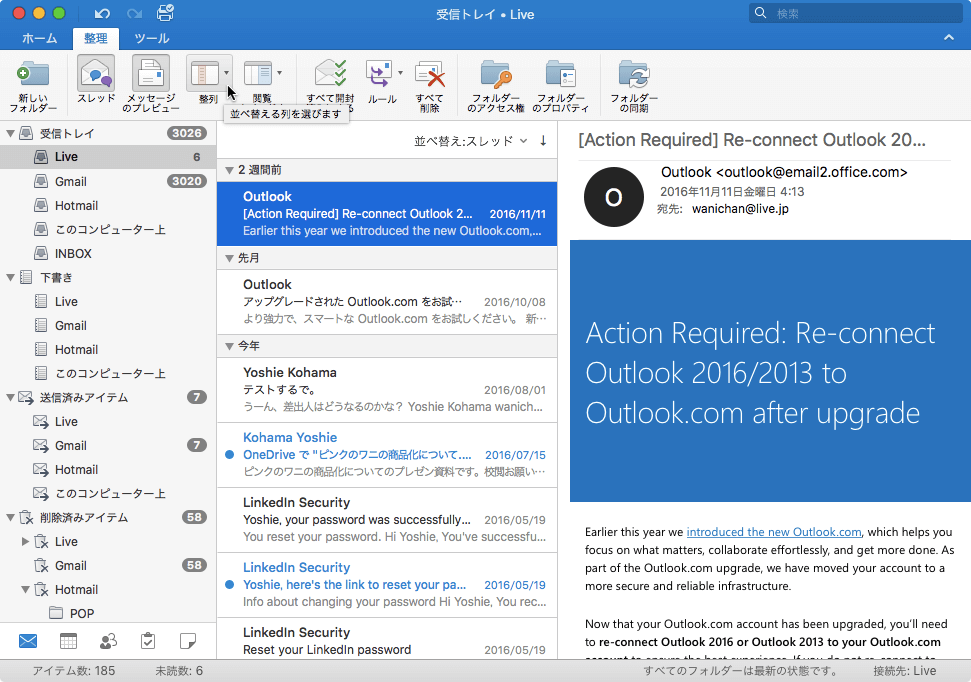Open フォルダーのアクセス権 permissions
Image resolution: width=971 pixels, height=682 pixels.
point(496,74)
